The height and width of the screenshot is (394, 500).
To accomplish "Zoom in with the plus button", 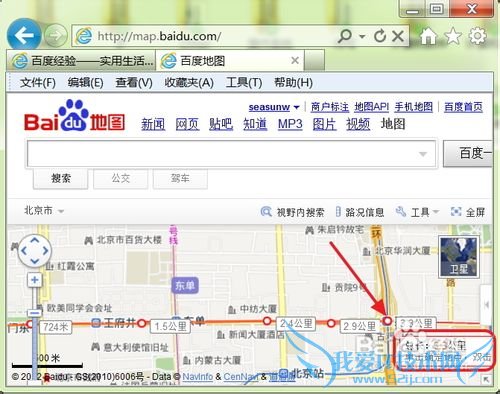I will (35, 280).
